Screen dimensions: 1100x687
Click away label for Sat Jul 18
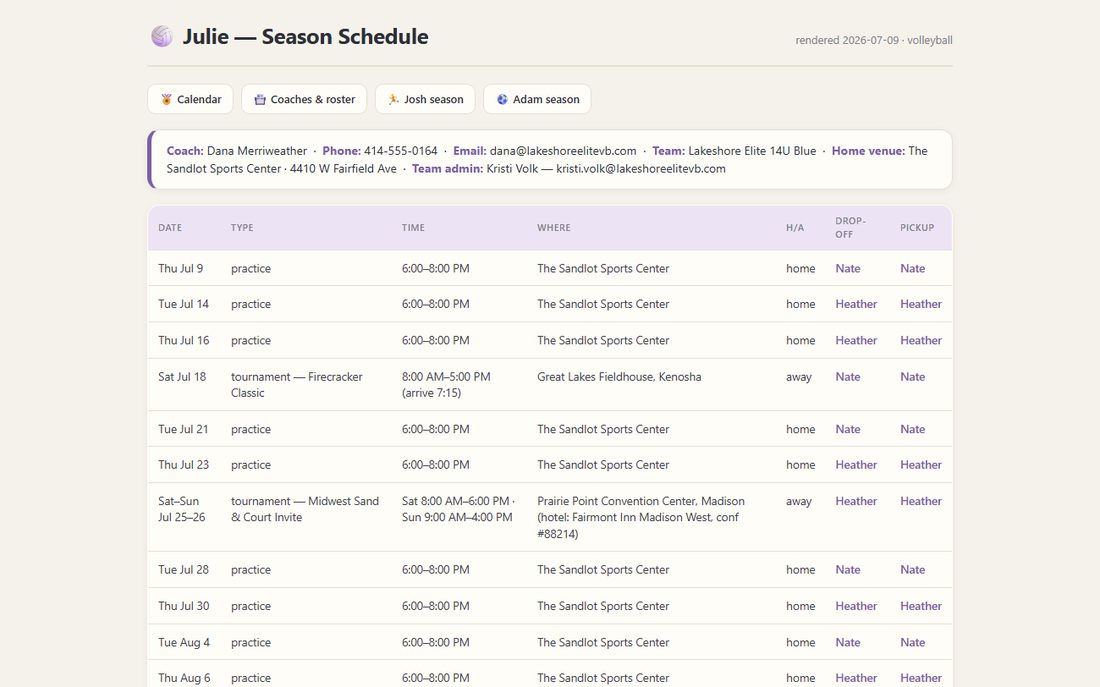coord(798,377)
